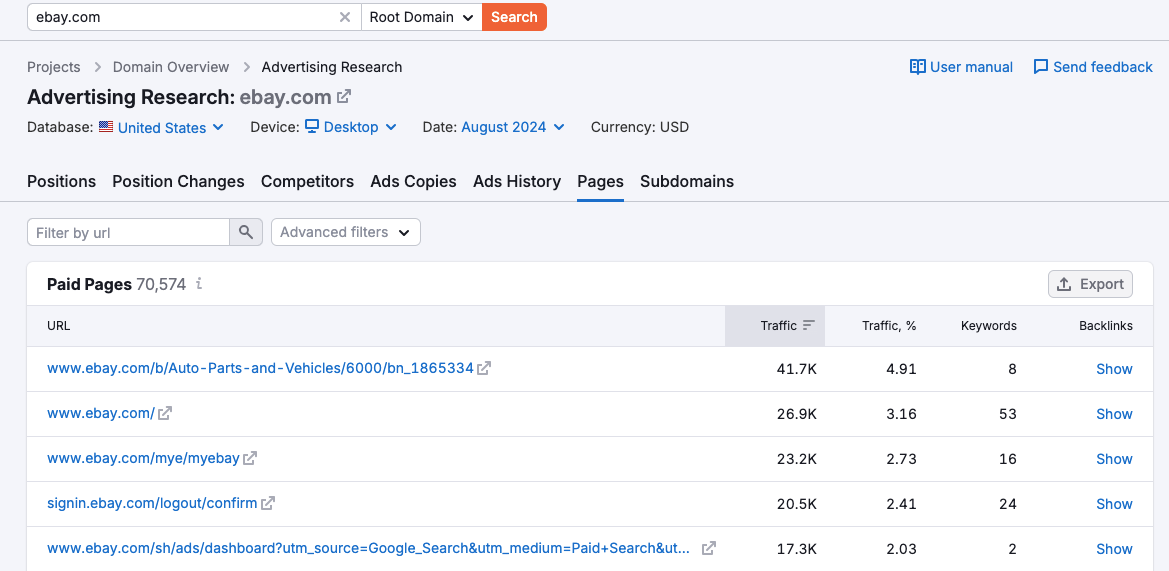
Task: Open external link icon for mye/myebay row
Action: pos(250,458)
